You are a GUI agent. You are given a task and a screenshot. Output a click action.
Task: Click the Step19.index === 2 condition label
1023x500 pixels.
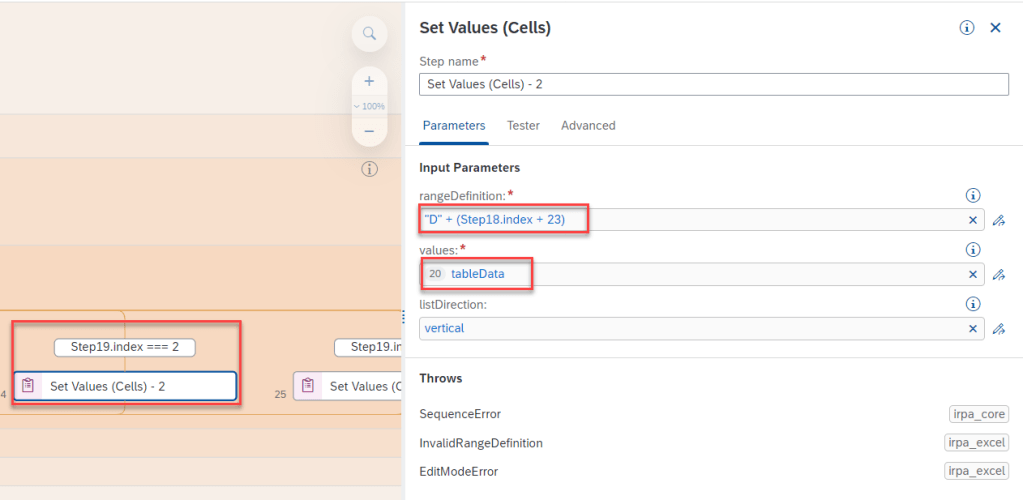click(x=124, y=347)
